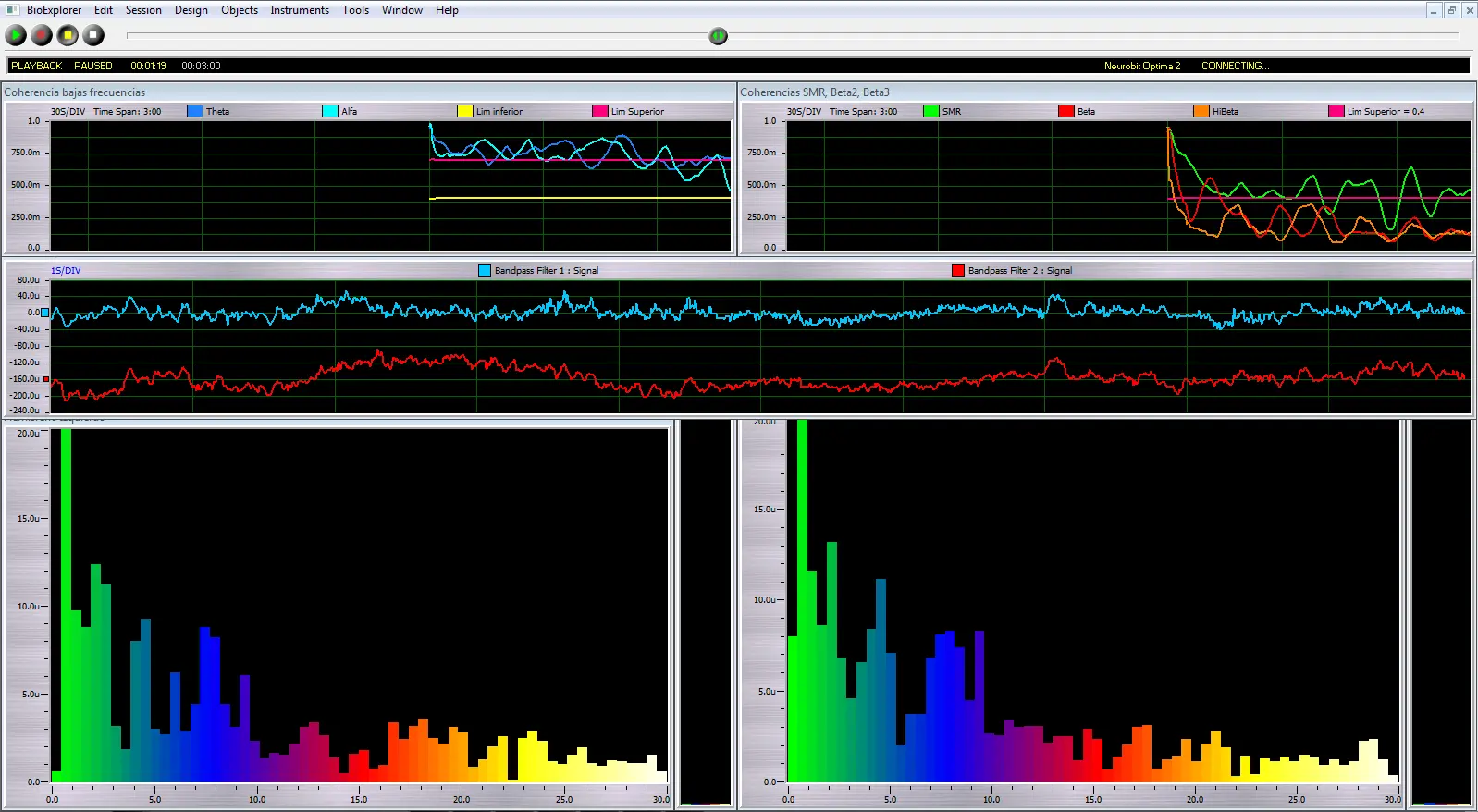Click the BioExplorer application icon in title bar
The image size is (1478, 812).
tap(12, 10)
